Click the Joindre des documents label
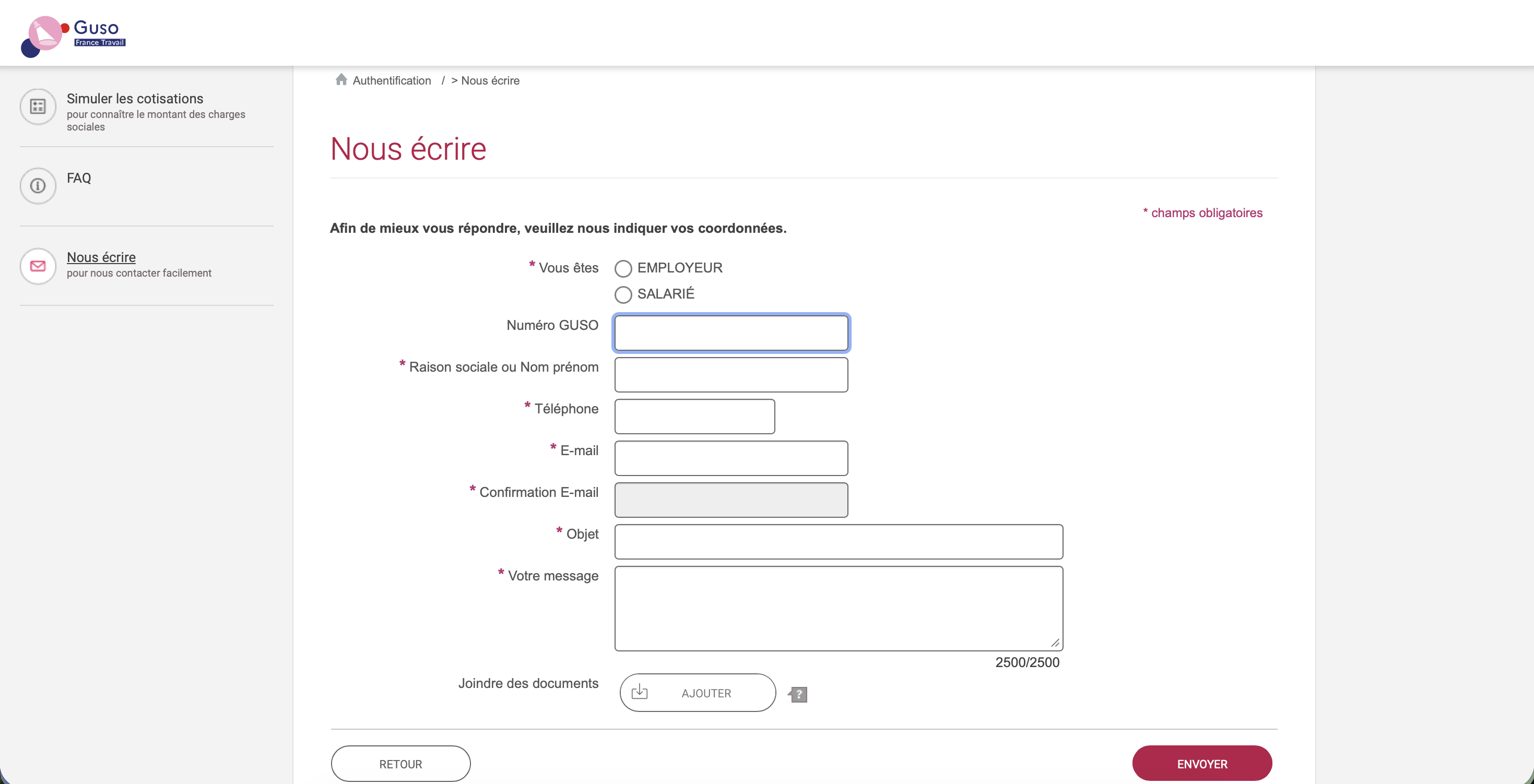Screen dimensions: 1534x784 click(528, 683)
